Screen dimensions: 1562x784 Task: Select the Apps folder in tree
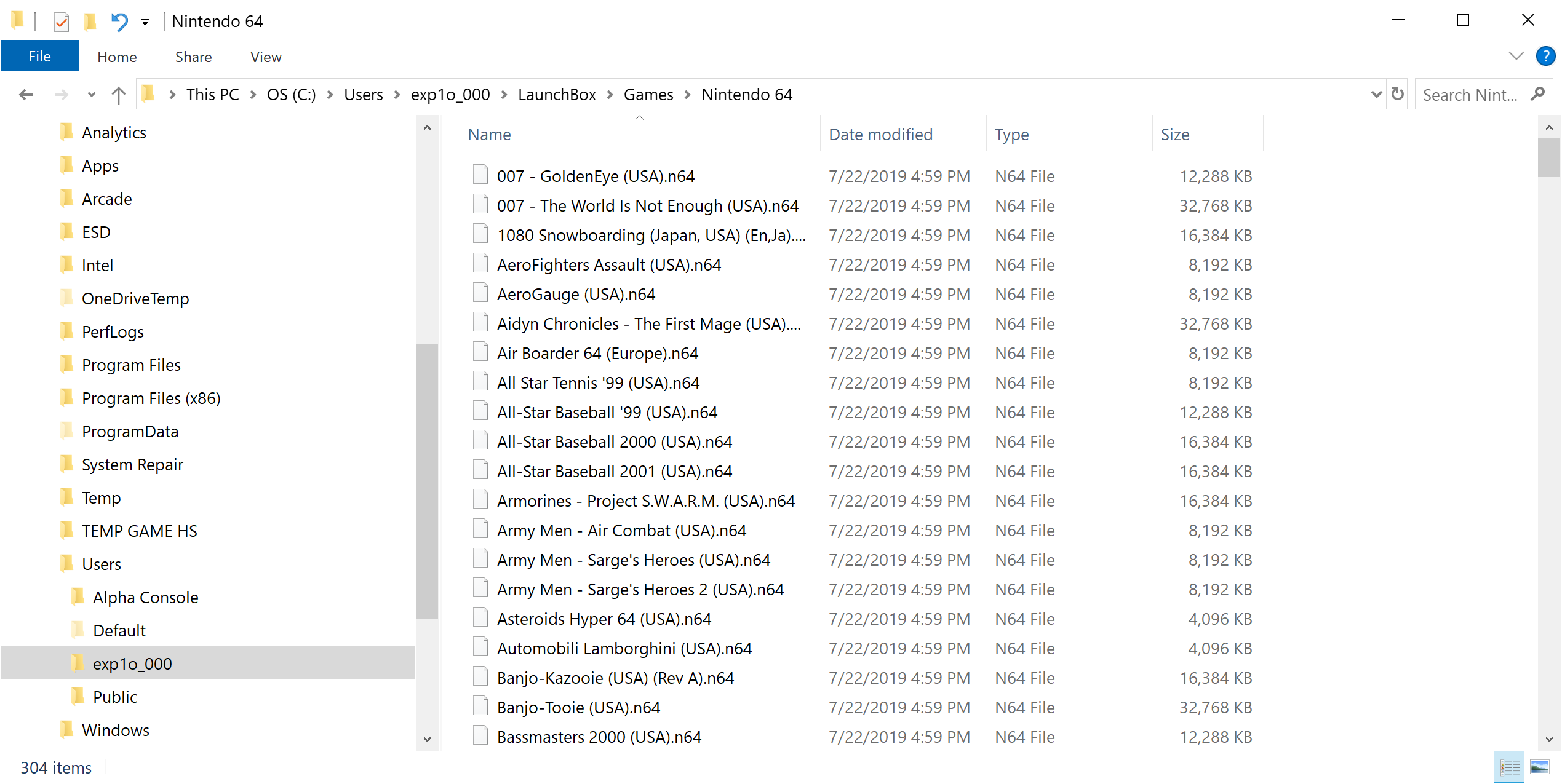[100, 166]
